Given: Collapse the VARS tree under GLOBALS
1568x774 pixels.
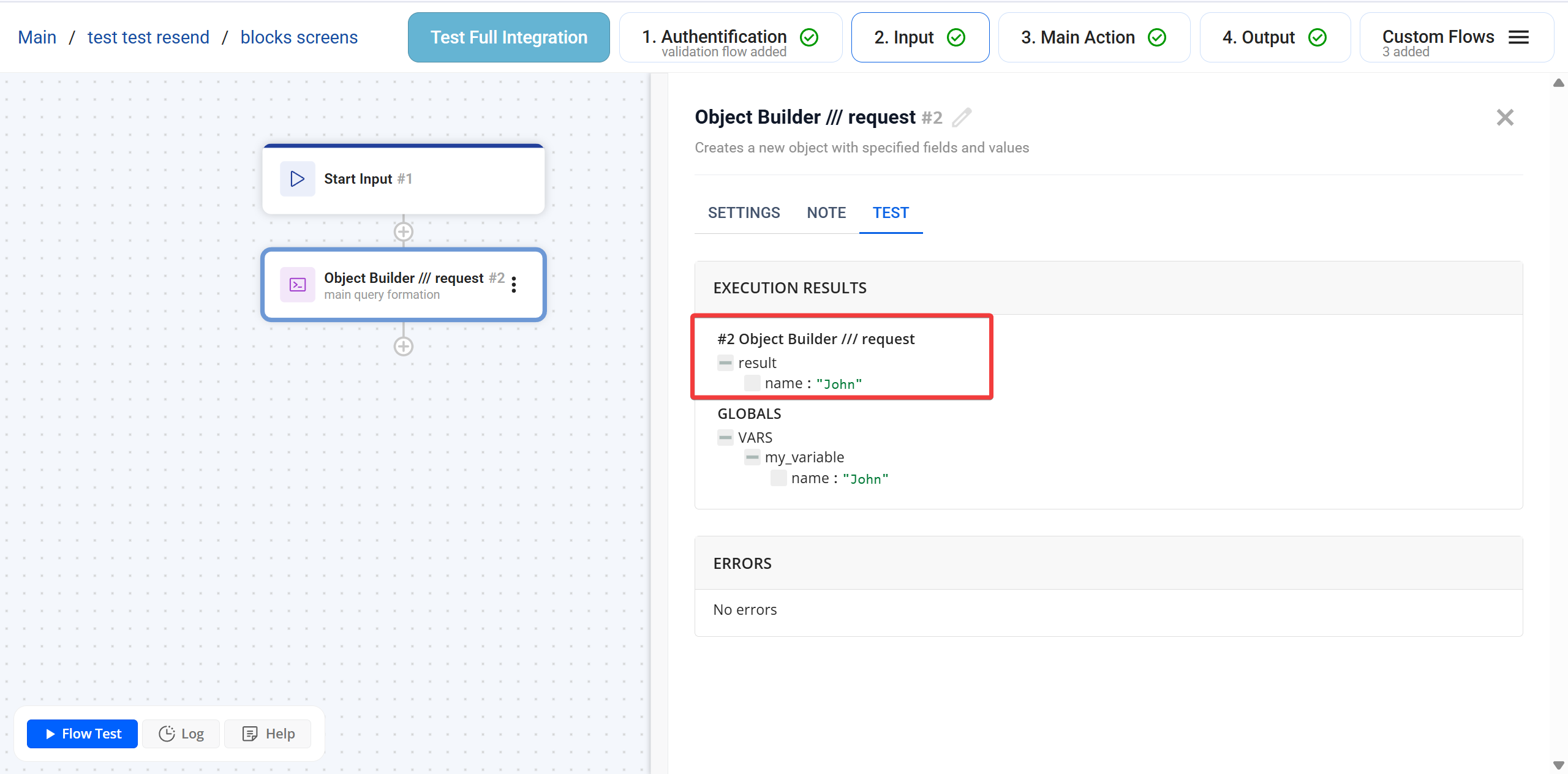Looking at the screenshot, I should pos(725,437).
